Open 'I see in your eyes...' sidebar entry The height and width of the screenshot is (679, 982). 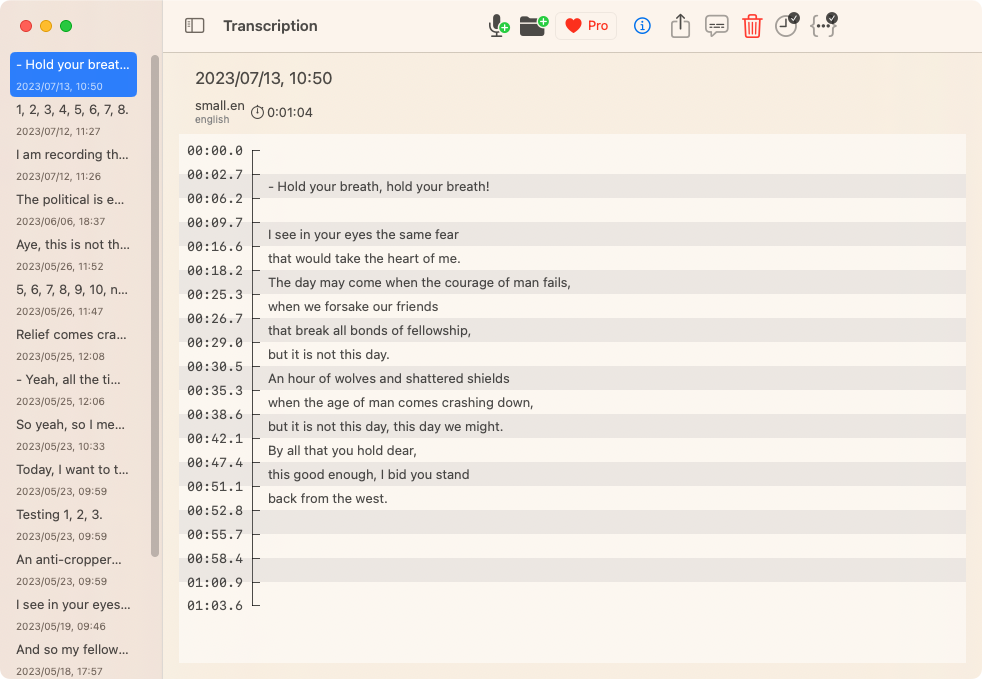click(73, 616)
